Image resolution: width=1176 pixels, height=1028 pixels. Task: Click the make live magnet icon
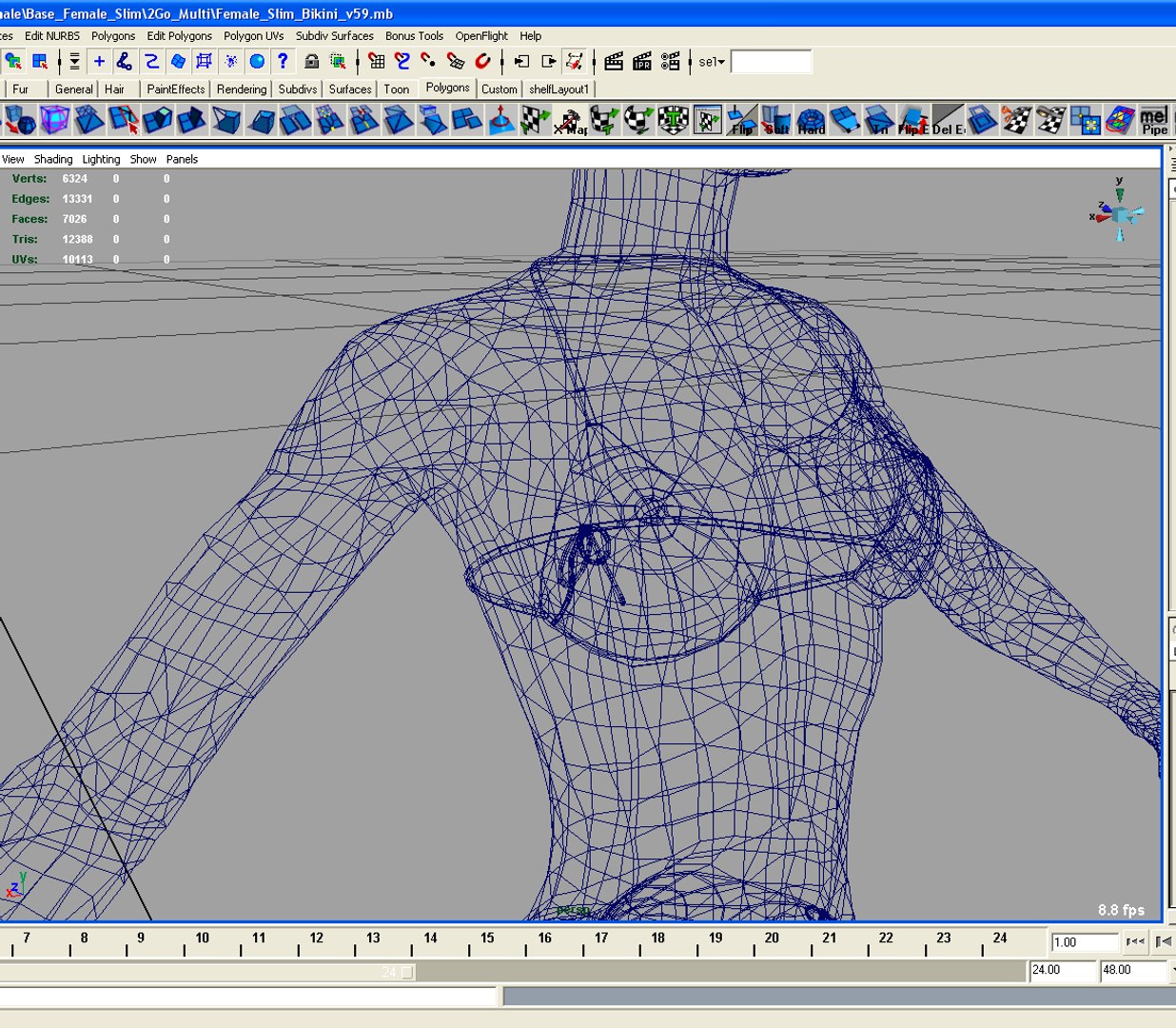tap(482, 62)
